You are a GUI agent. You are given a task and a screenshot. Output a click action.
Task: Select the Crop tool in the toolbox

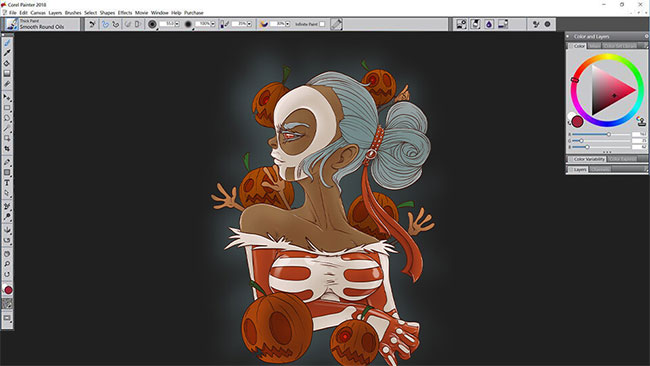(7, 148)
